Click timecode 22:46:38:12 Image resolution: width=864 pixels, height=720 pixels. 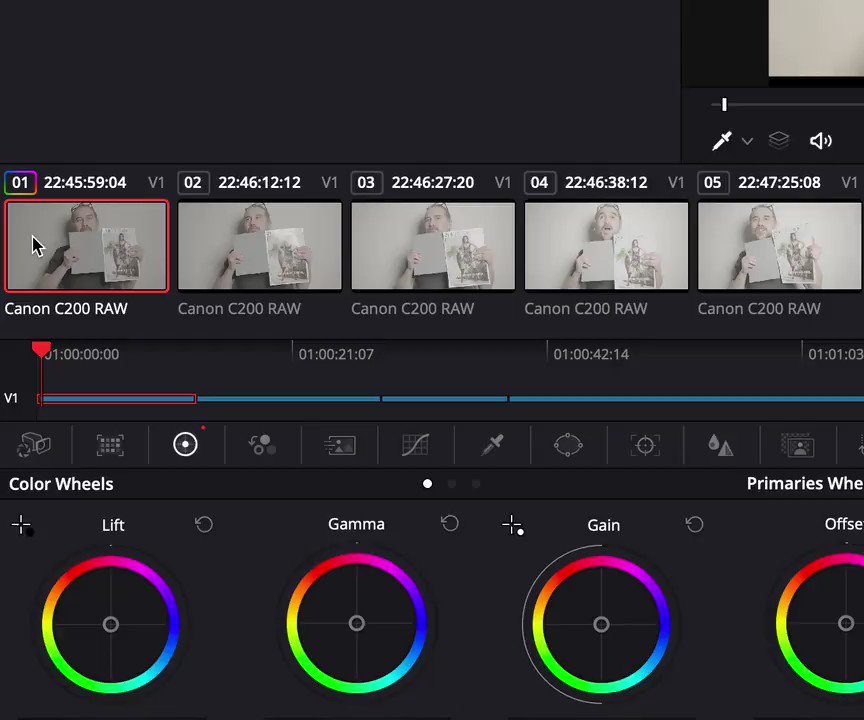tap(606, 182)
